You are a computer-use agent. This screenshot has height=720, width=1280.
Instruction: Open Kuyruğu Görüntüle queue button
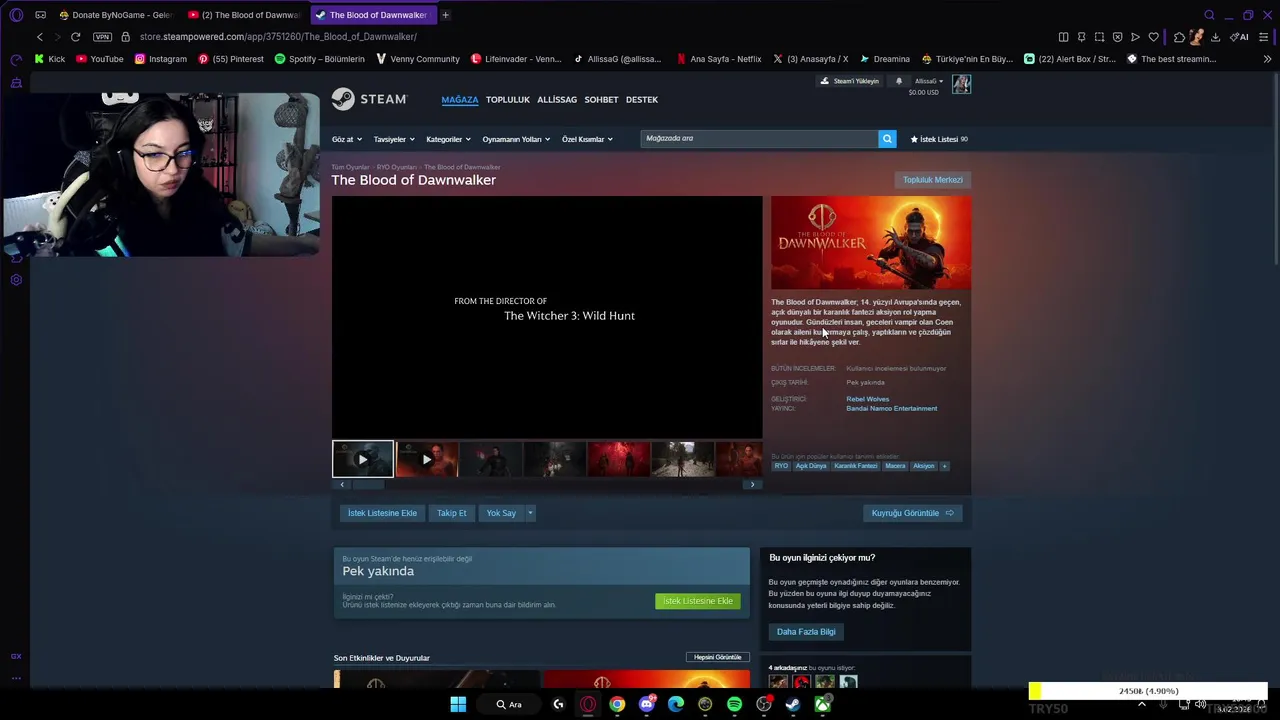[x=912, y=513]
